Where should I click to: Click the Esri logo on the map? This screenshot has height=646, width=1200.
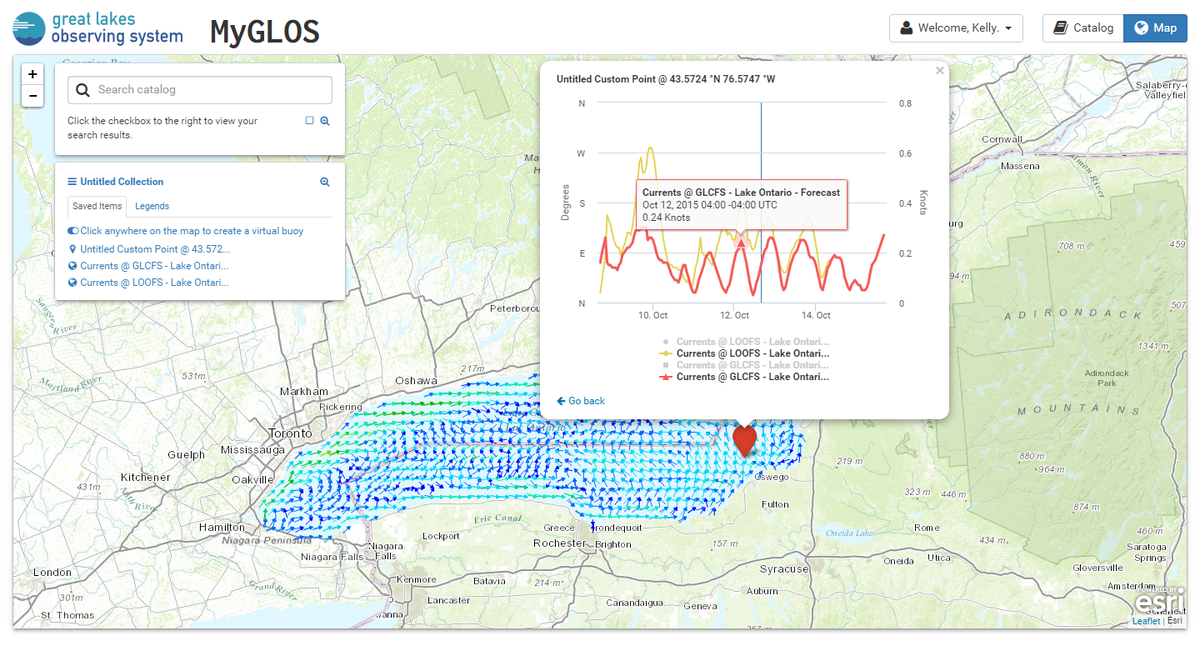point(1160,602)
